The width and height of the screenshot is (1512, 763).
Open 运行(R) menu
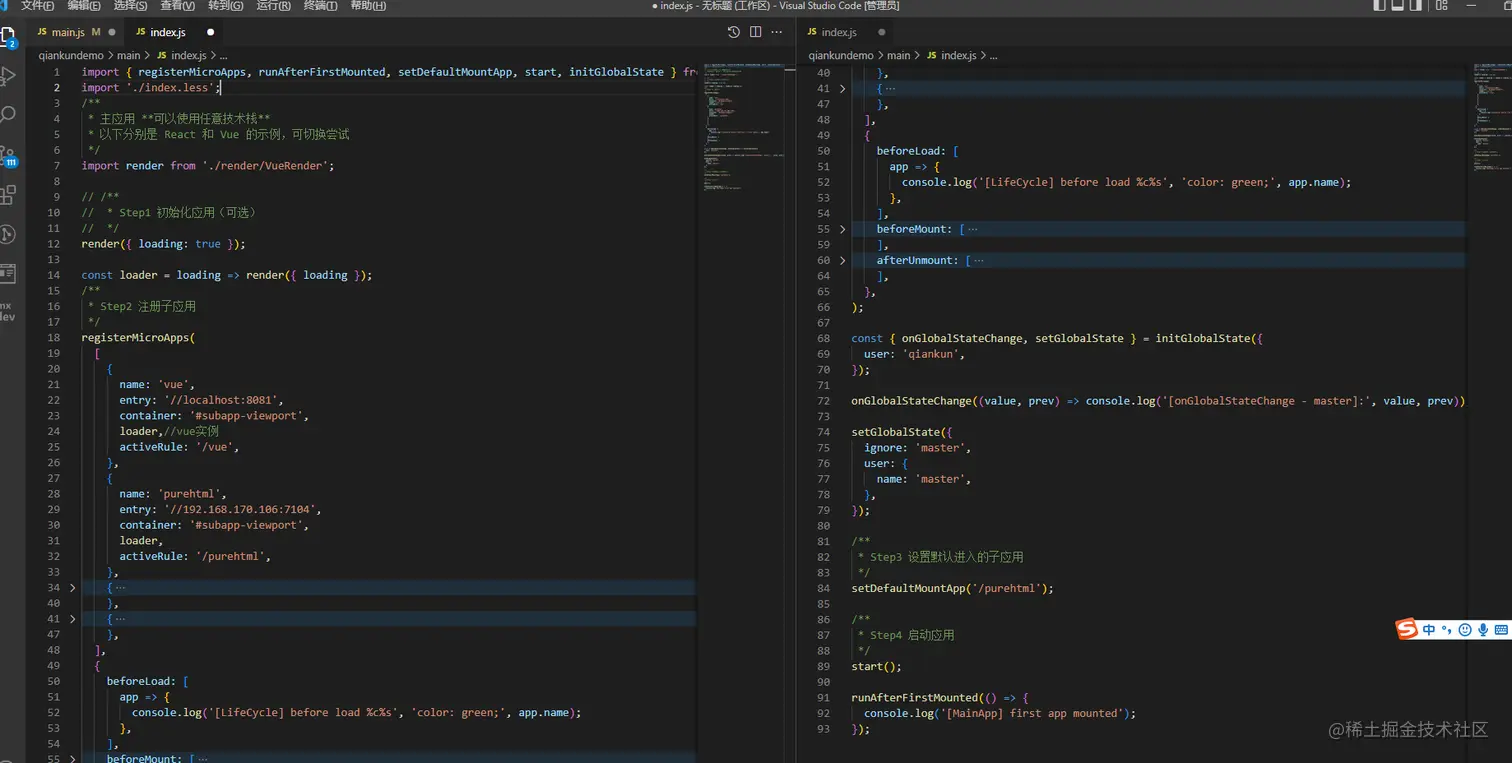coord(274,5)
